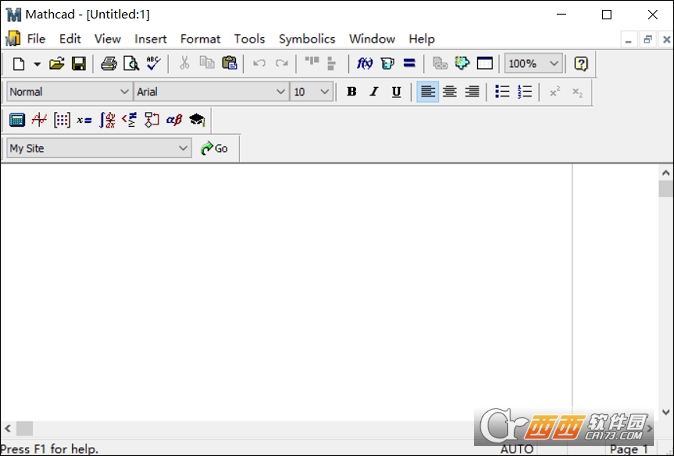The height and width of the screenshot is (456, 674).
Task: Open the Arial font dropdown
Action: tap(211, 92)
